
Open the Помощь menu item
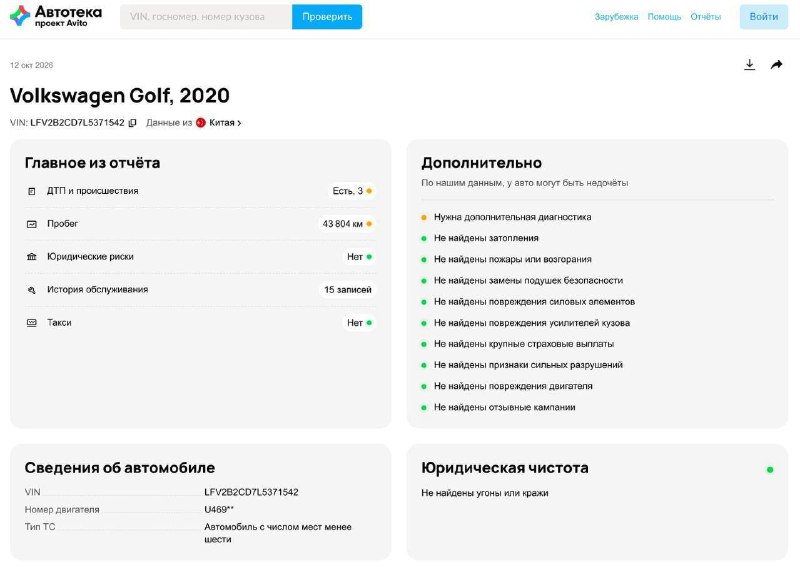tap(664, 17)
